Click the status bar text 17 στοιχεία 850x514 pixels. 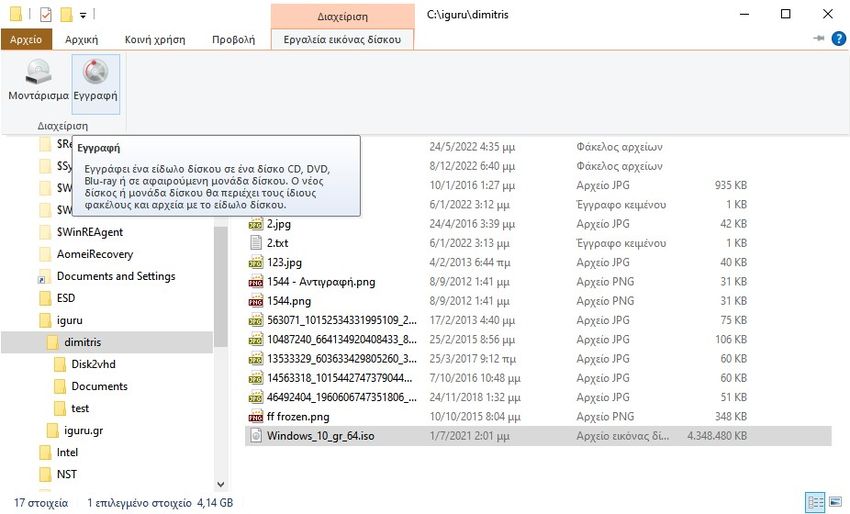click(x=41, y=503)
